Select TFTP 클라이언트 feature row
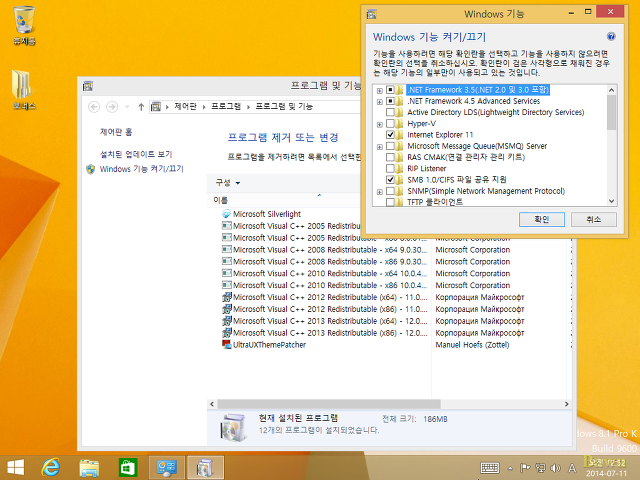This screenshot has height=480, width=640. point(435,202)
